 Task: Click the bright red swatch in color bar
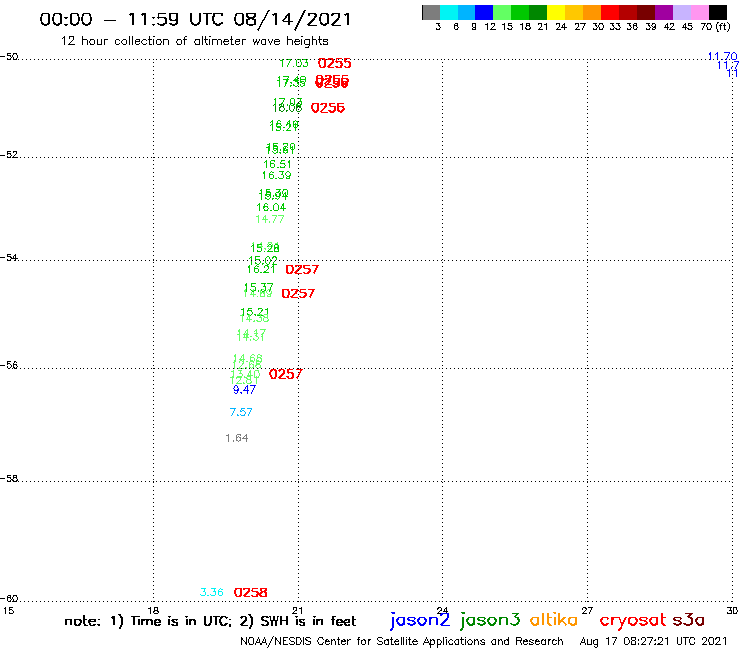pyautogui.click(x=610, y=12)
